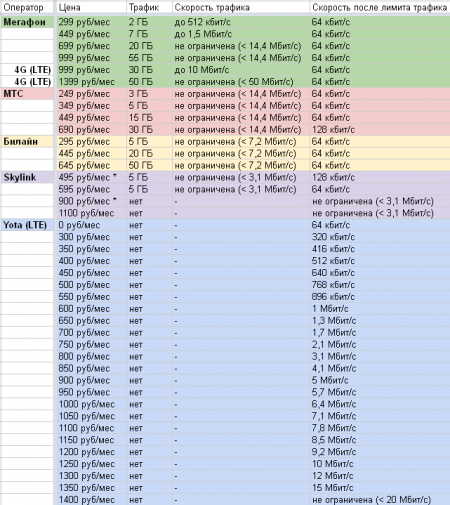Select the 645 руб/мес Билайн price cell
Image resolution: width=450 pixels, height=505 pixels.
91,165
